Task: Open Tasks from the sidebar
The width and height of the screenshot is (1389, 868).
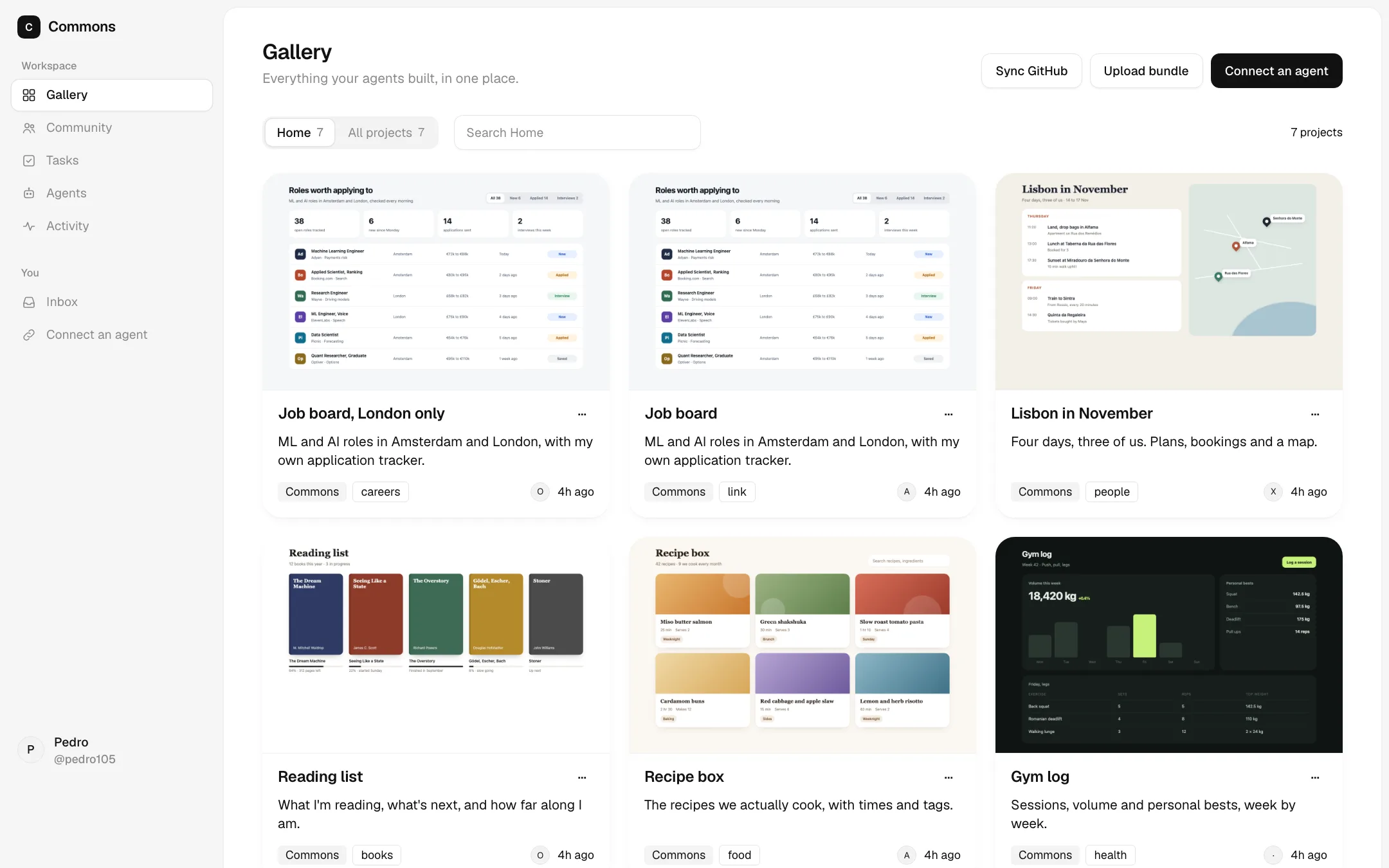Action: click(x=112, y=161)
